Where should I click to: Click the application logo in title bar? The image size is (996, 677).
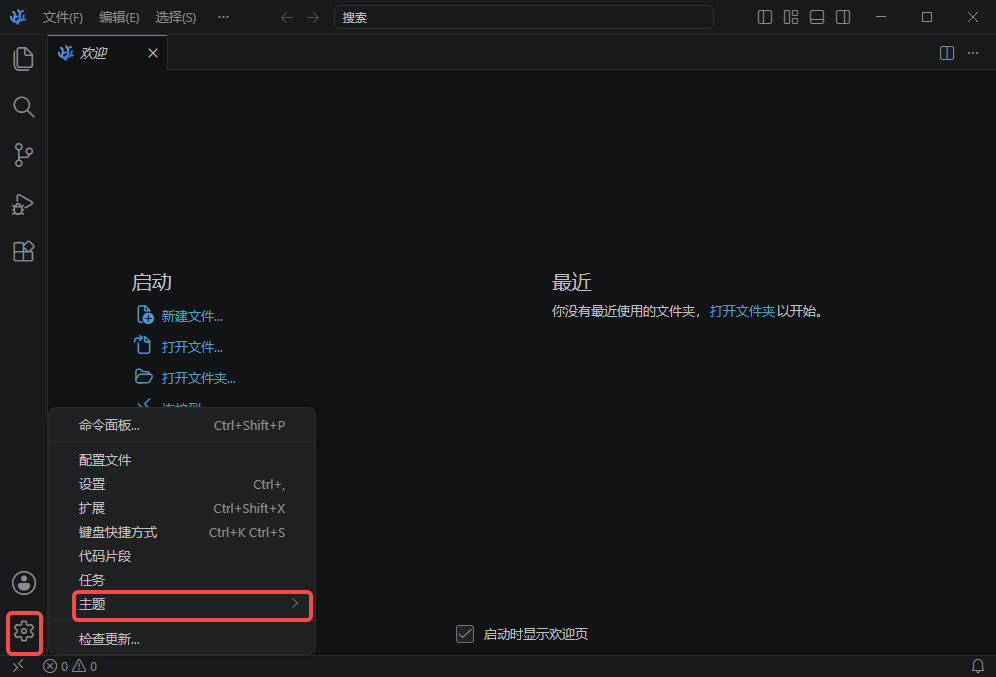(x=18, y=17)
